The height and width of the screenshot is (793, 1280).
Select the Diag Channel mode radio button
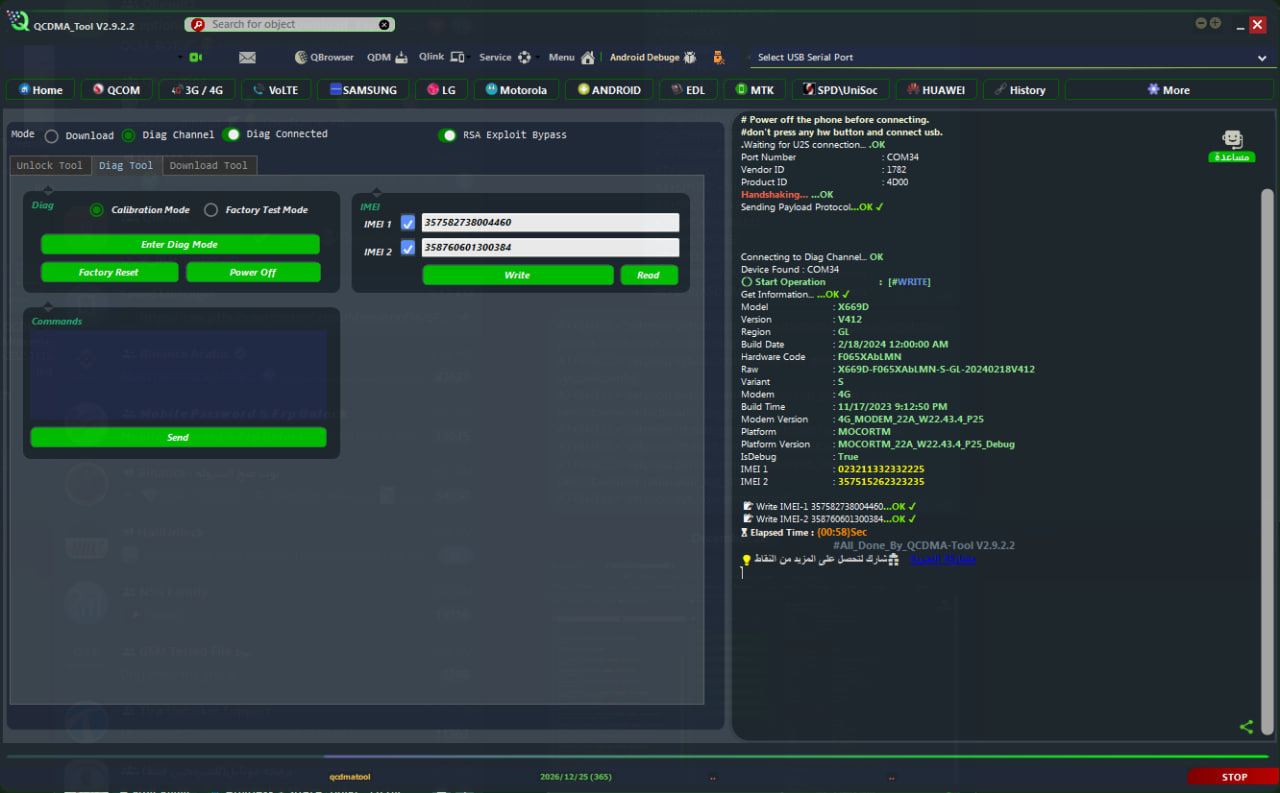(128, 135)
